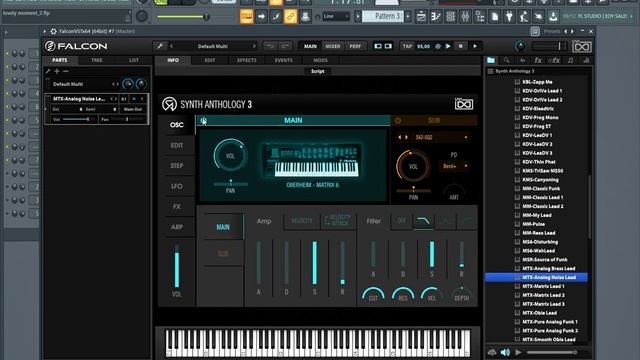Viewport: 640px width, 360px height.
Task: Open the EDIT tab
Action: pos(210,60)
